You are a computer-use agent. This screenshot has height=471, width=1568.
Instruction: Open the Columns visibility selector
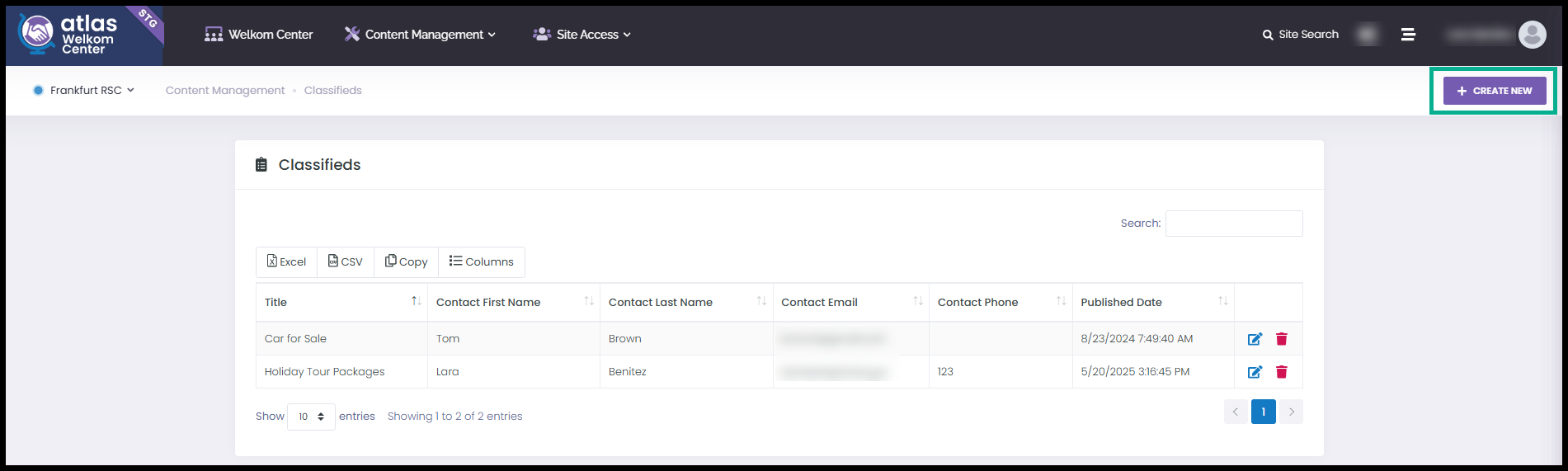[x=481, y=261]
